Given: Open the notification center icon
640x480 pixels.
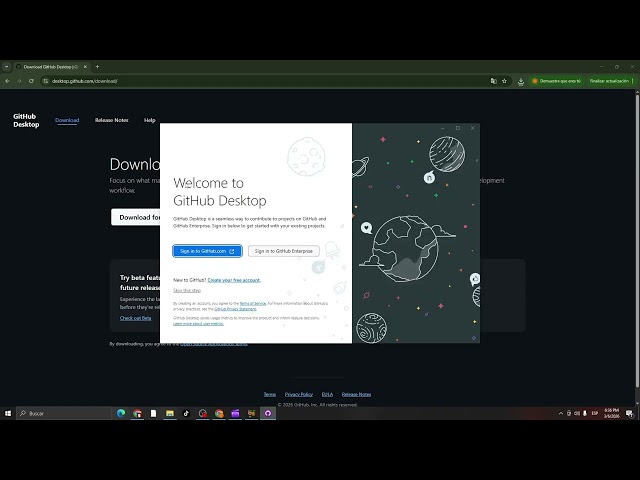Looking at the screenshot, I should point(630,413).
